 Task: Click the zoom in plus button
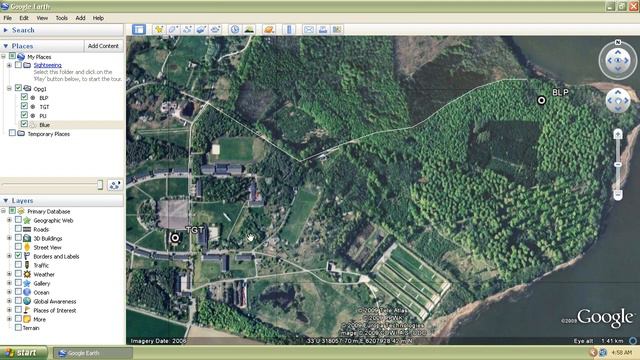tap(618, 134)
